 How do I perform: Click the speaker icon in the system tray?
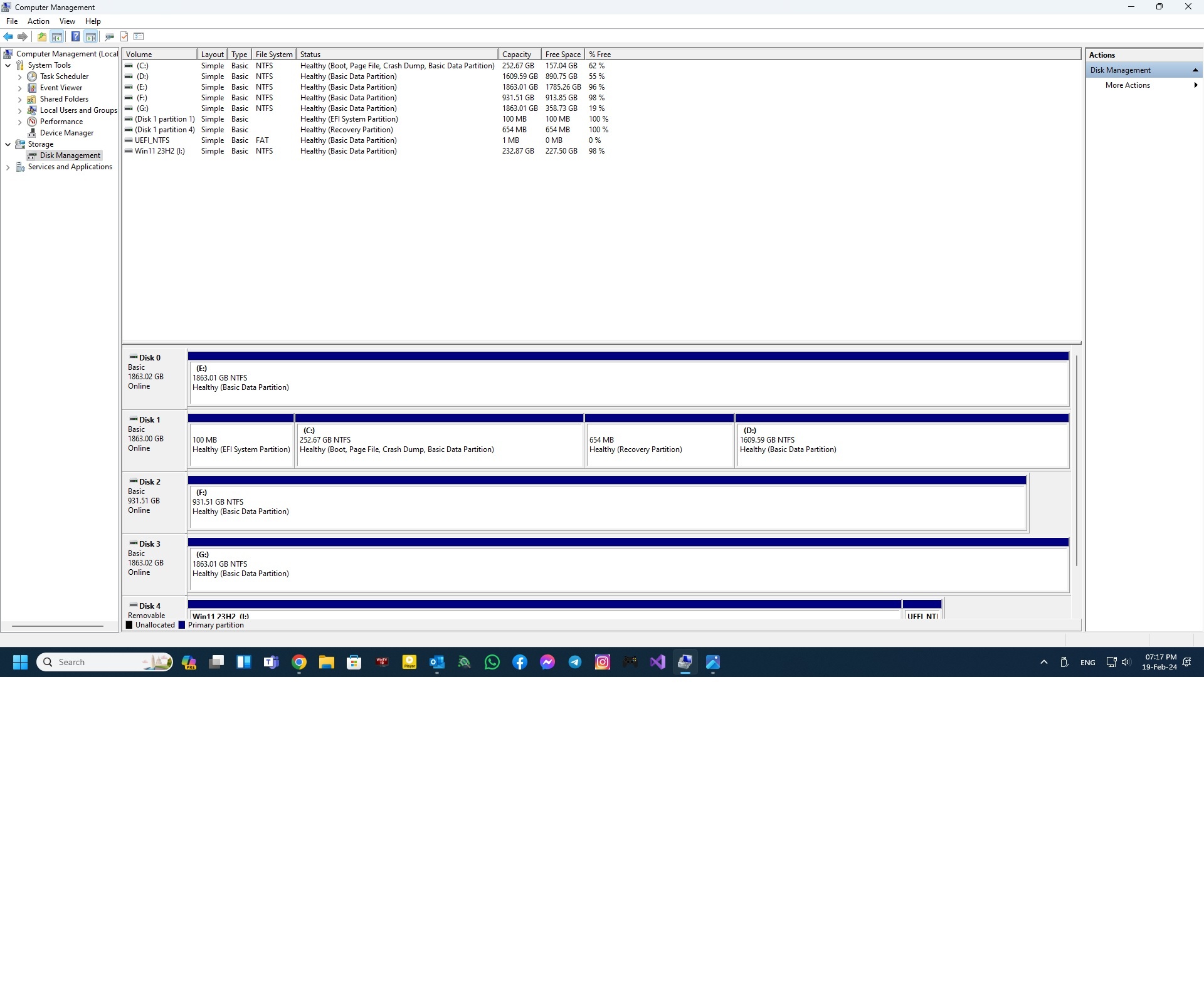1126,662
